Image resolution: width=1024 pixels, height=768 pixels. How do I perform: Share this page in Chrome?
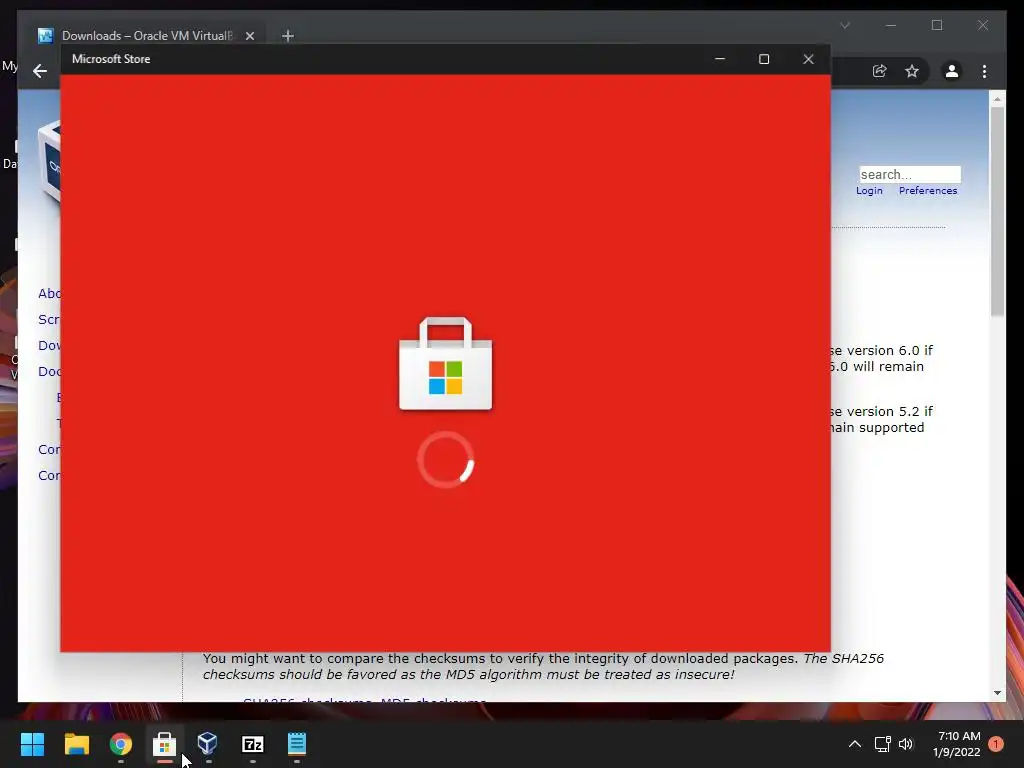[x=880, y=71]
